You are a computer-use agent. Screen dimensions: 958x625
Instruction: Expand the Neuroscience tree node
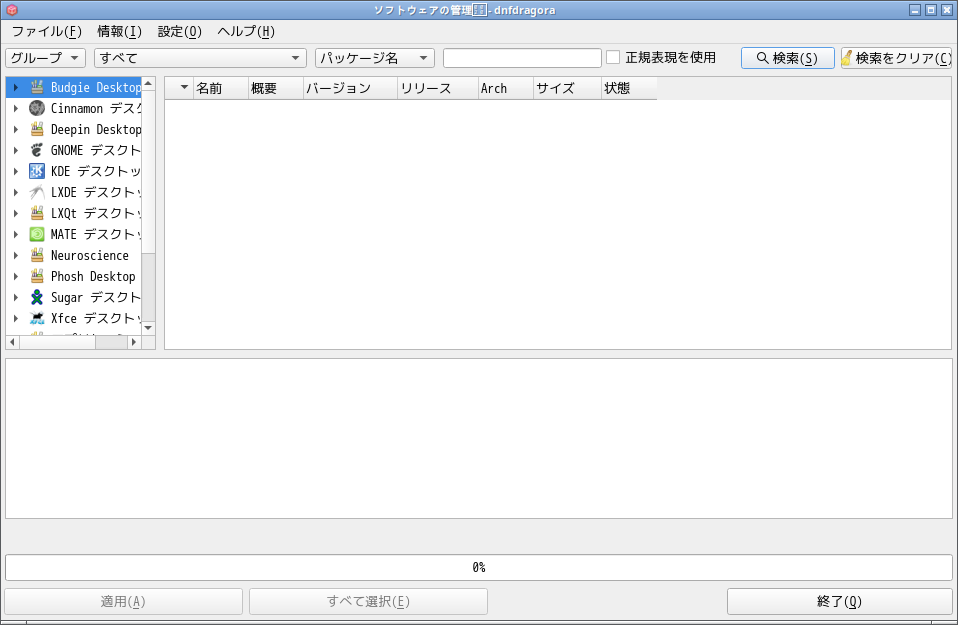click(x=16, y=255)
